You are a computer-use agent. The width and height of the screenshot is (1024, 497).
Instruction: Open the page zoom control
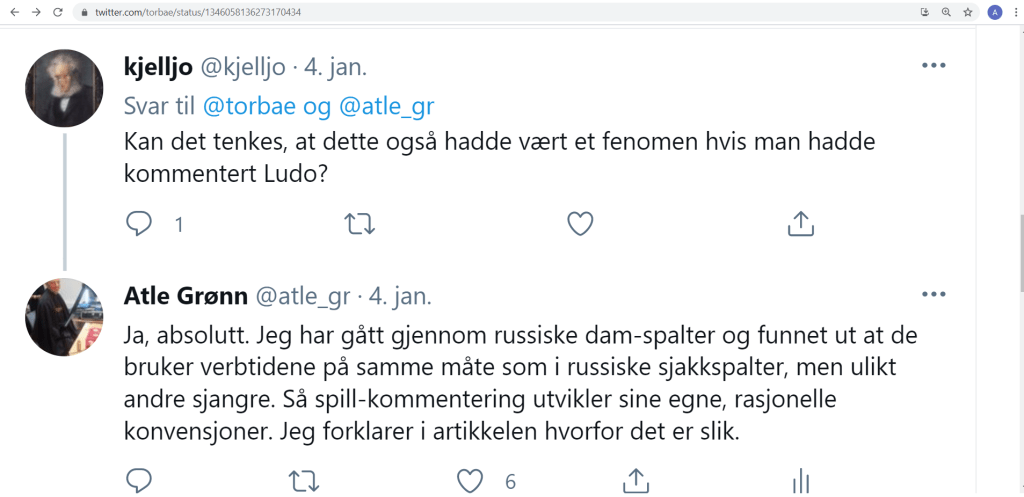(946, 12)
